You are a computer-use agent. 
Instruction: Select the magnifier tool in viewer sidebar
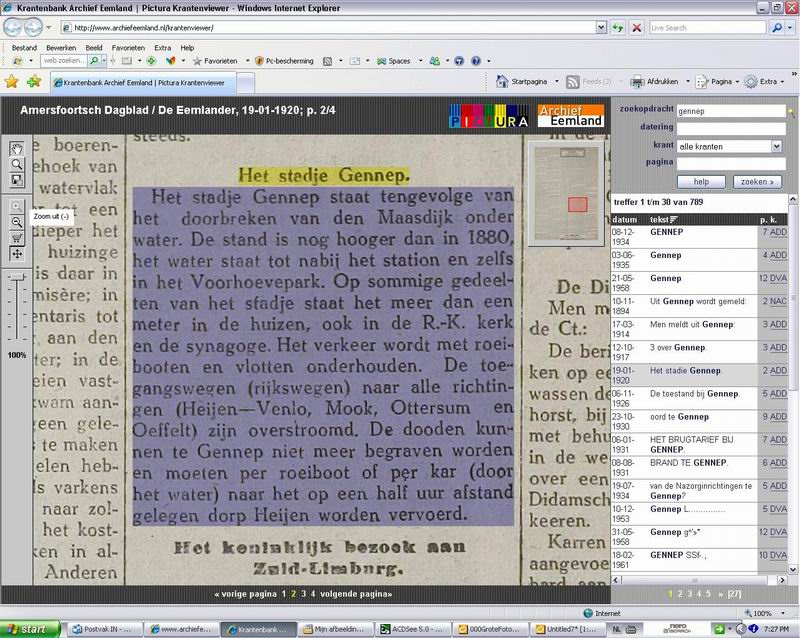point(17,164)
